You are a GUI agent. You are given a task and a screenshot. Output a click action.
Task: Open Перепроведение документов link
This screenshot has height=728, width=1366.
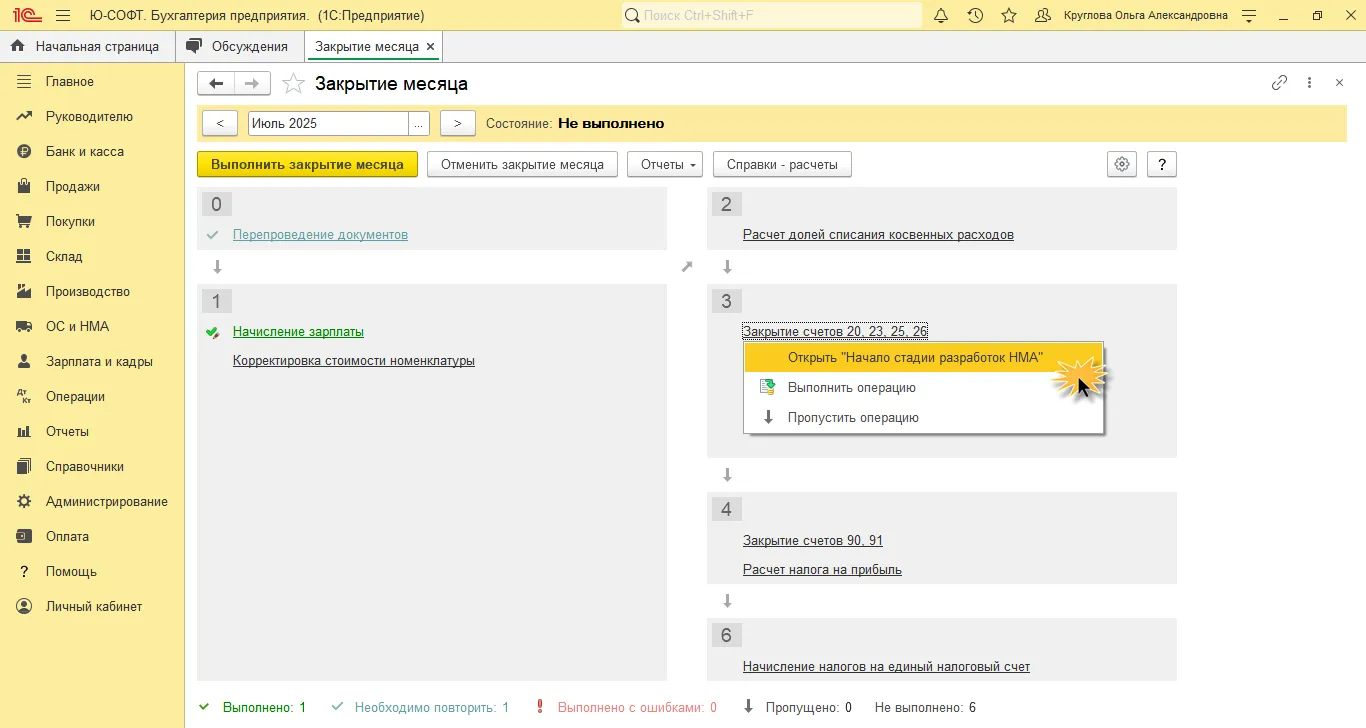tap(320, 235)
